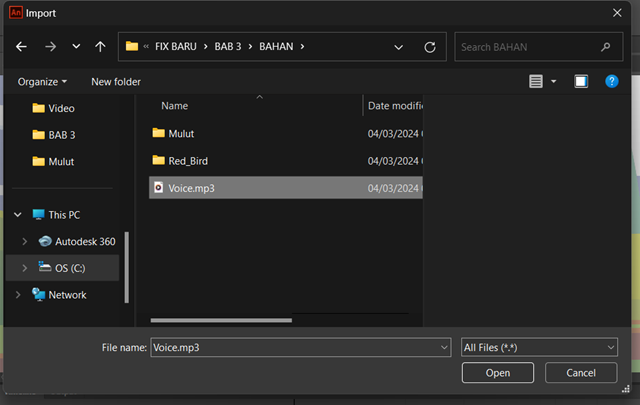The image size is (640, 405).
Task: Expand the Autodesk 360 node
Action: click(x=24, y=242)
